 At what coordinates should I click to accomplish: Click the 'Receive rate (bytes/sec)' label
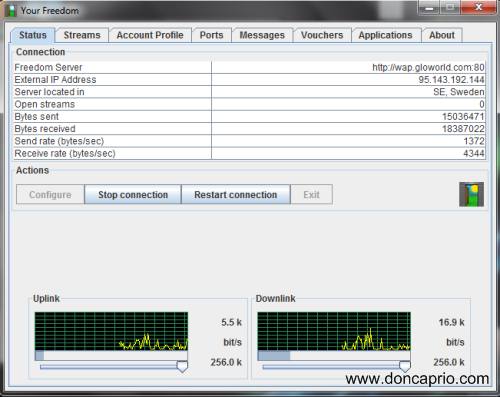65,153
